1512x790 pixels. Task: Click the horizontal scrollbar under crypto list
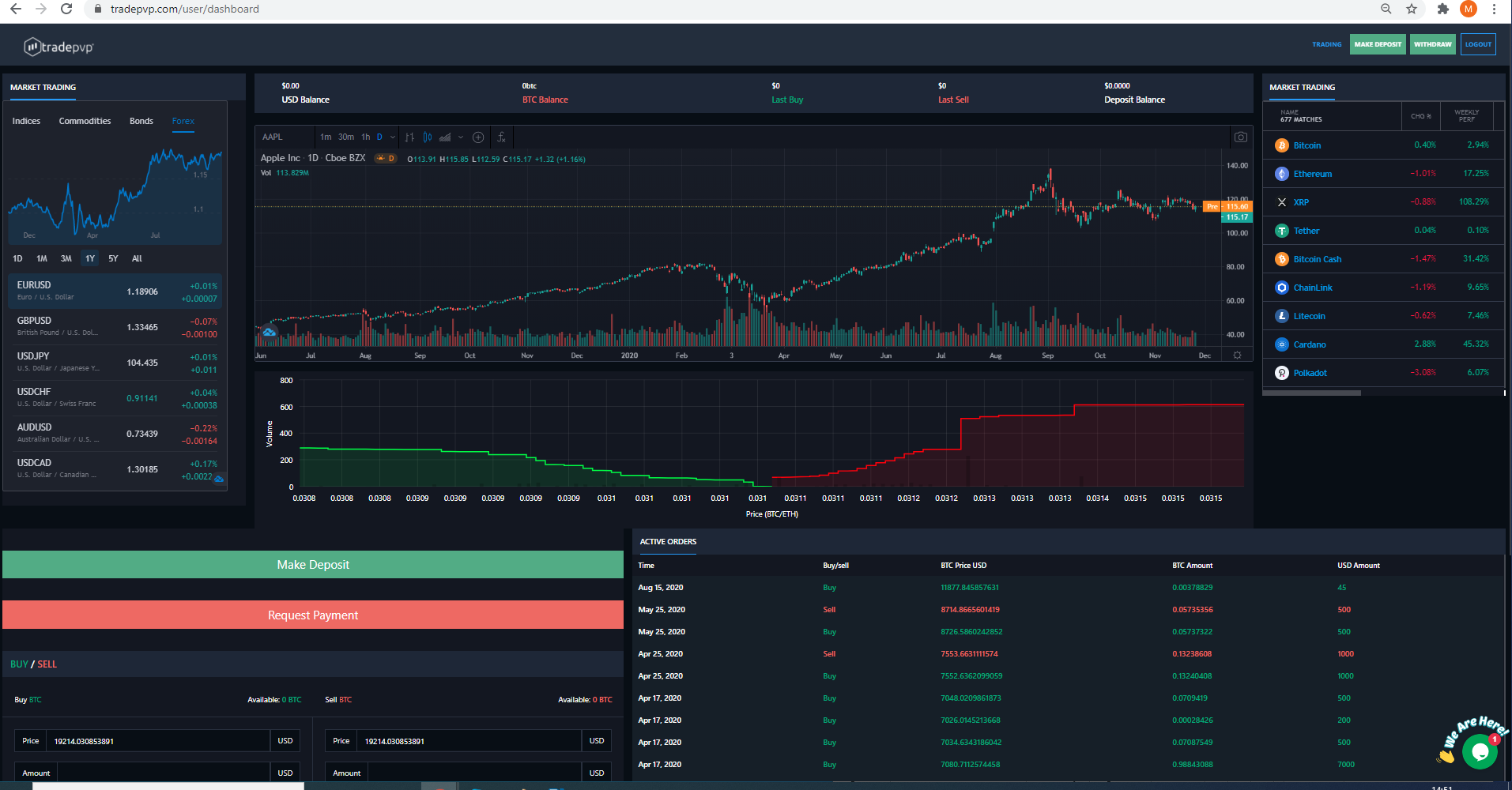1312,393
